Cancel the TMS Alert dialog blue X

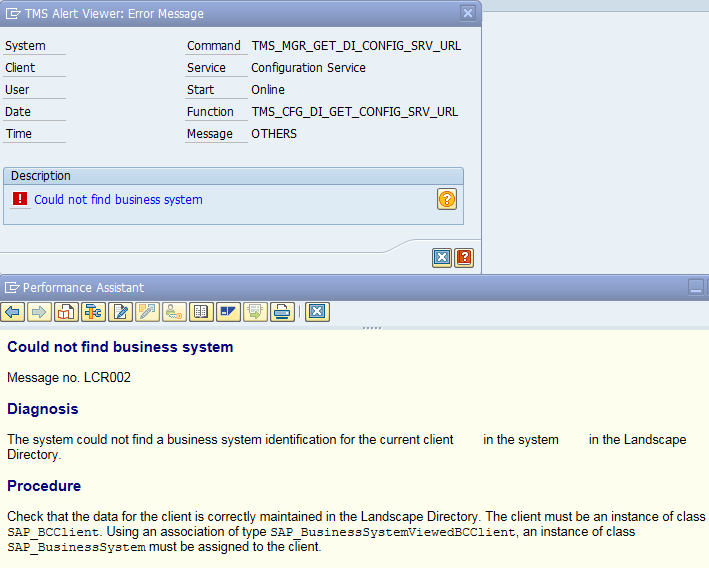pos(442,258)
